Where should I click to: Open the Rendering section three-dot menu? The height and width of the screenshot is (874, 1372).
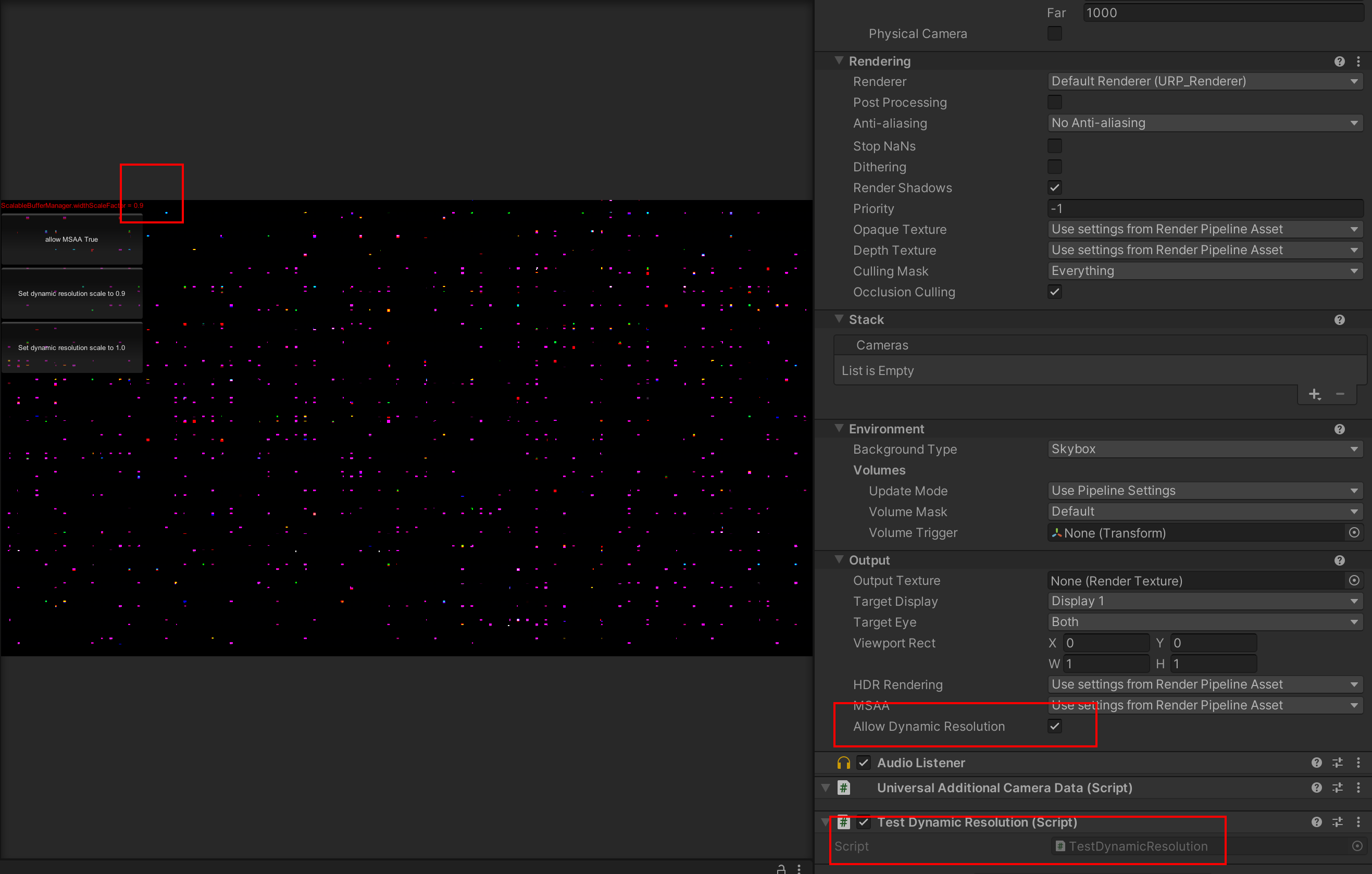point(1358,61)
